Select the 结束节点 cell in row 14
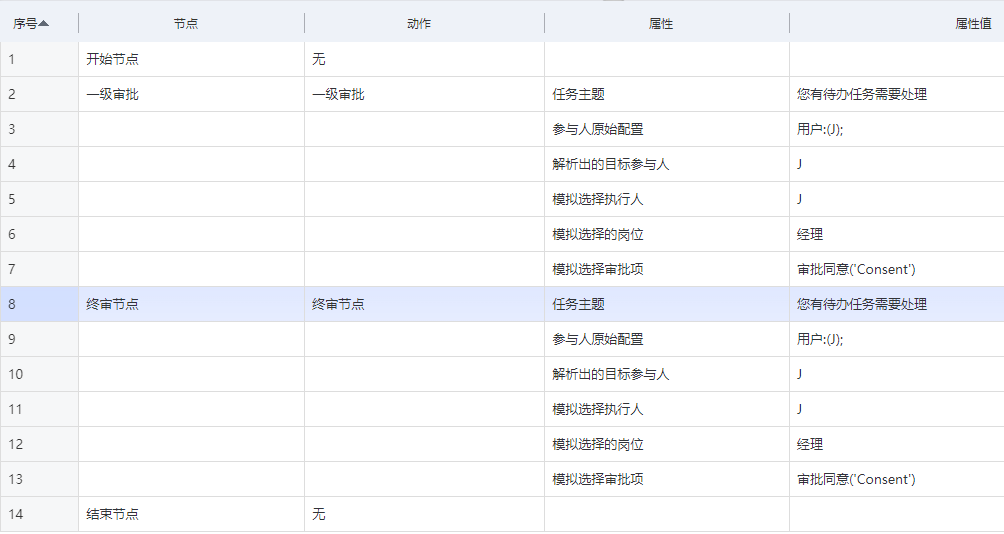This screenshot has width=1004, height=534. pyautogui.click(x=113, y=514)
